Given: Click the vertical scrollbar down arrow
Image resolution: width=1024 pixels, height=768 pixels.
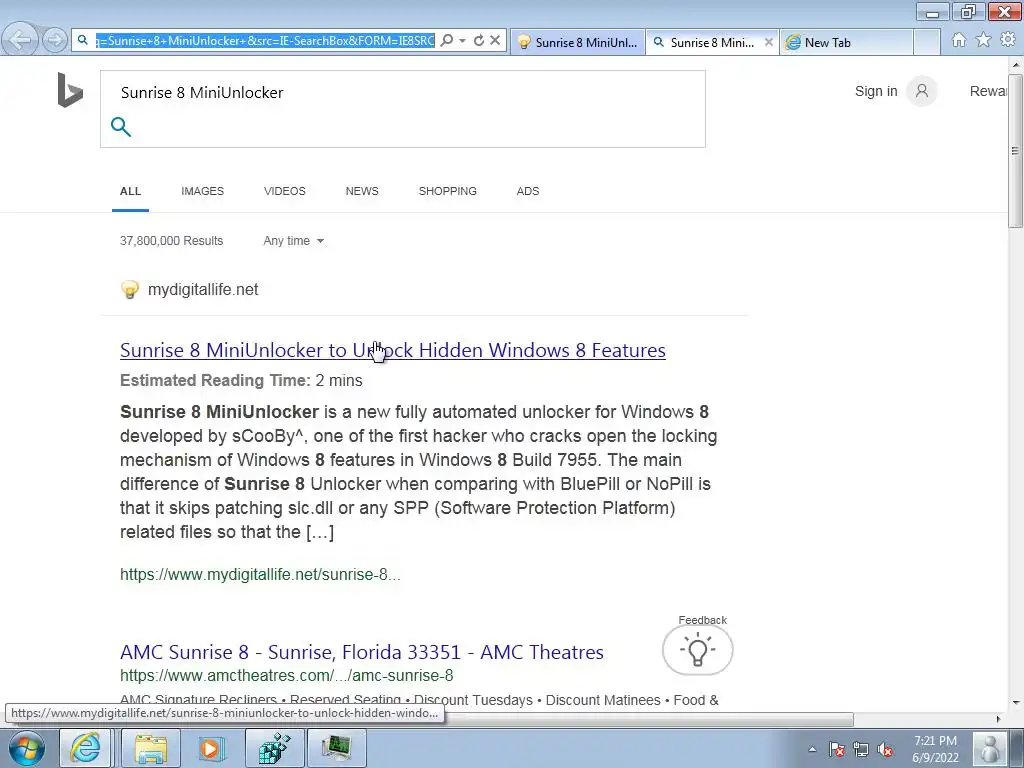Looking at the screenshot, I should click(1016, 703).
